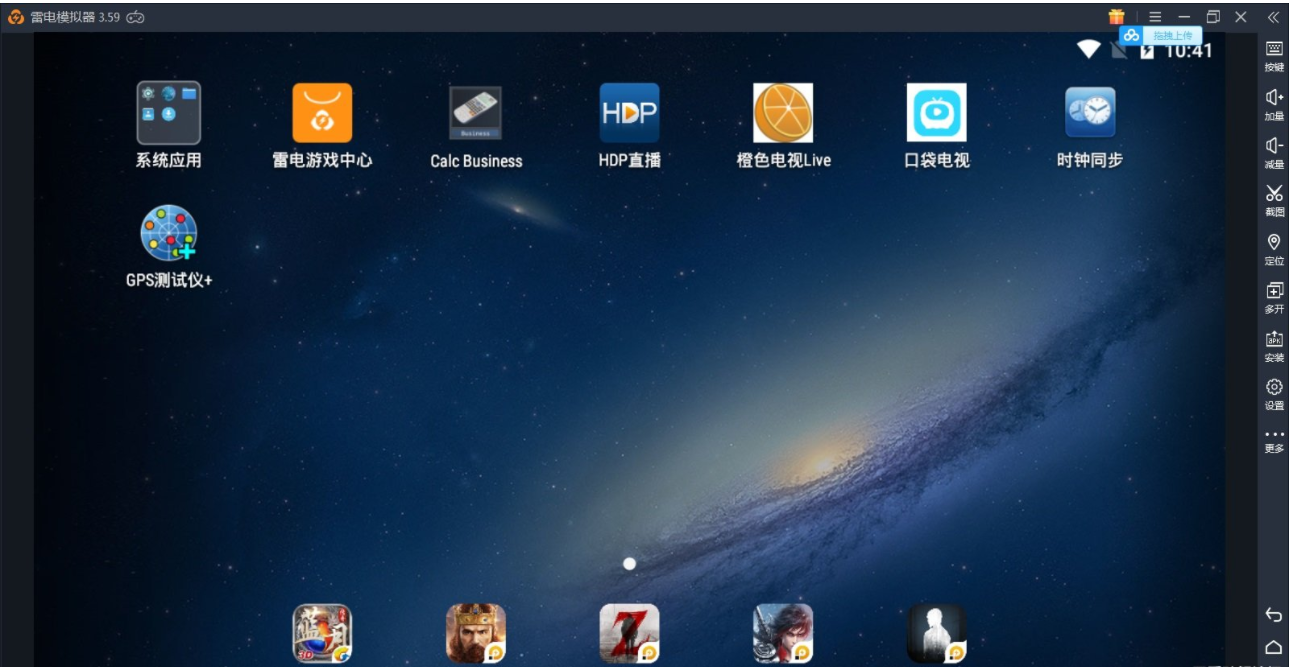Click 安装 APK install button

click(1274, 346)
